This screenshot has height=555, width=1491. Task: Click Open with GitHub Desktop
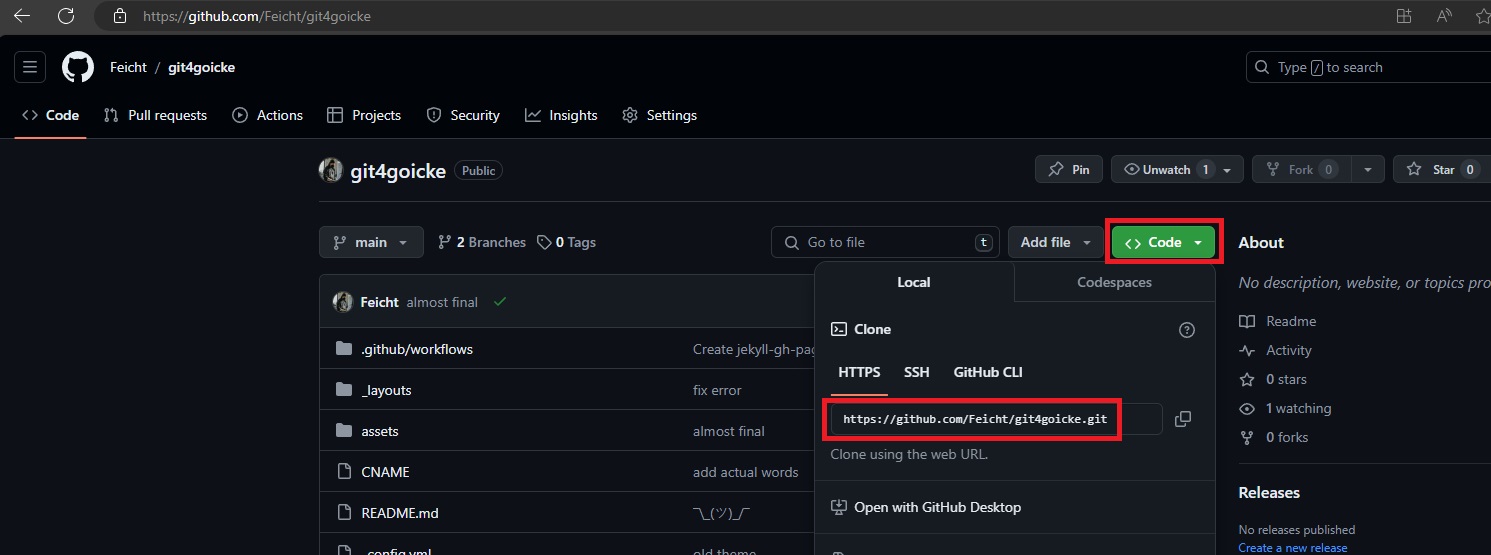pyautogui.click(x=926, y=507)
